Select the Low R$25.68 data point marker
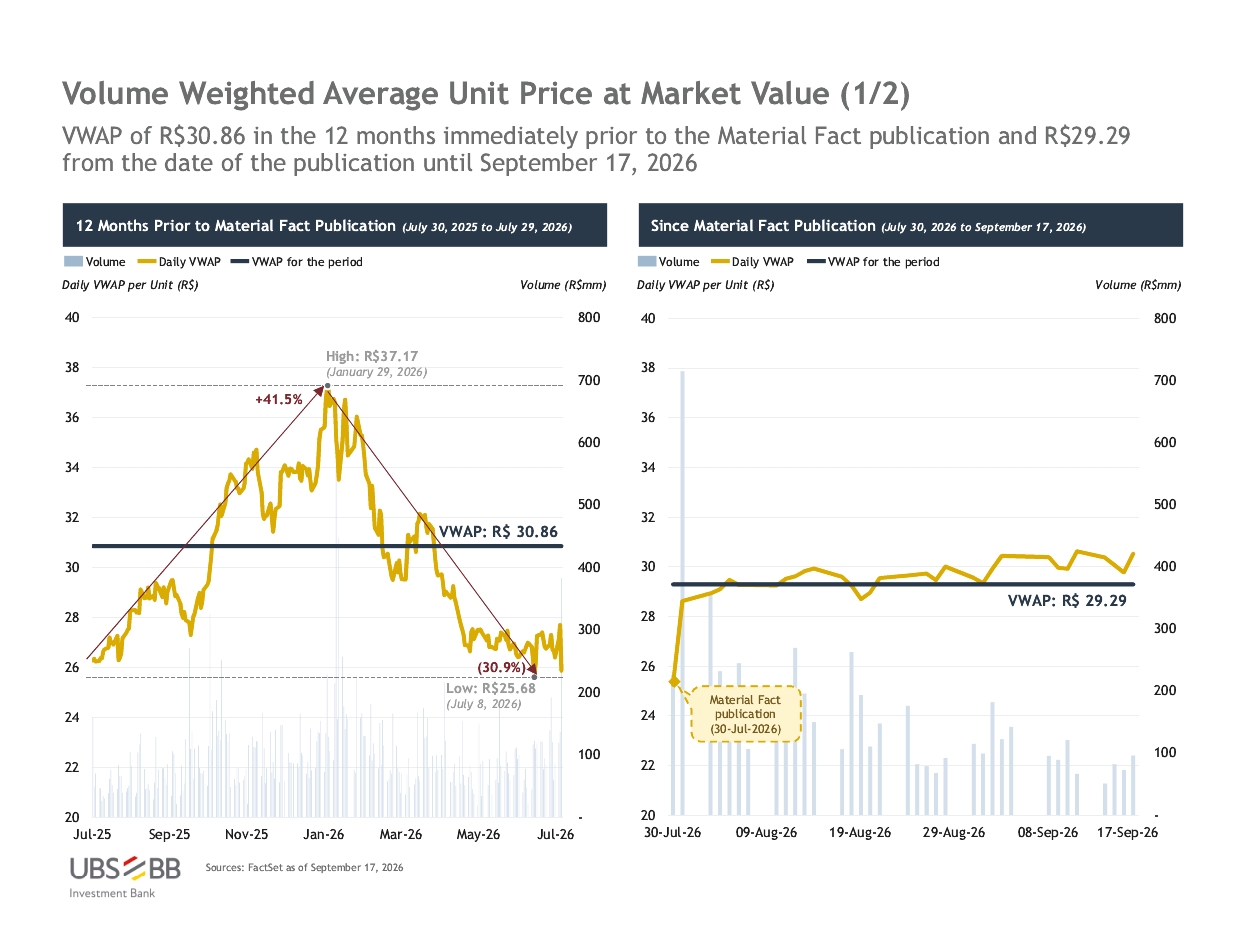The height and width of the screenshot is (934, 1246). point(535,677)
